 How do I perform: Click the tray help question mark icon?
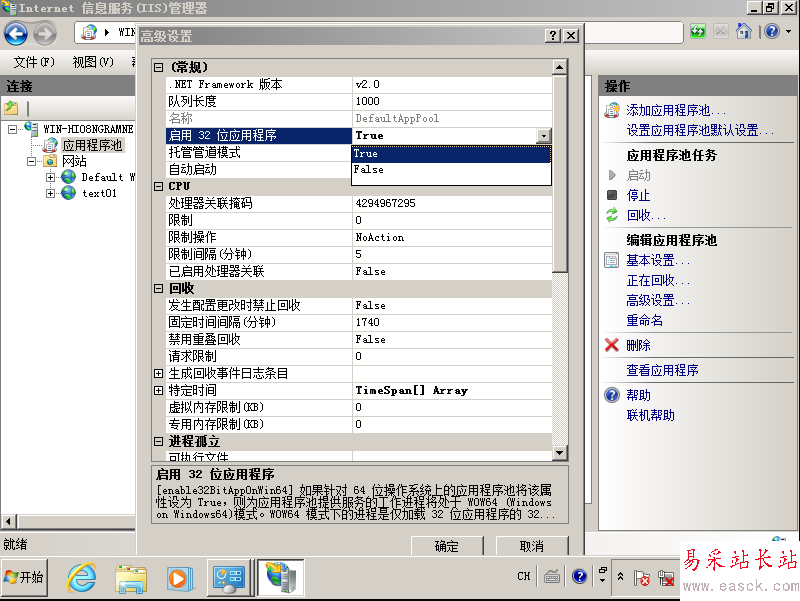click(x=580, y=577)
